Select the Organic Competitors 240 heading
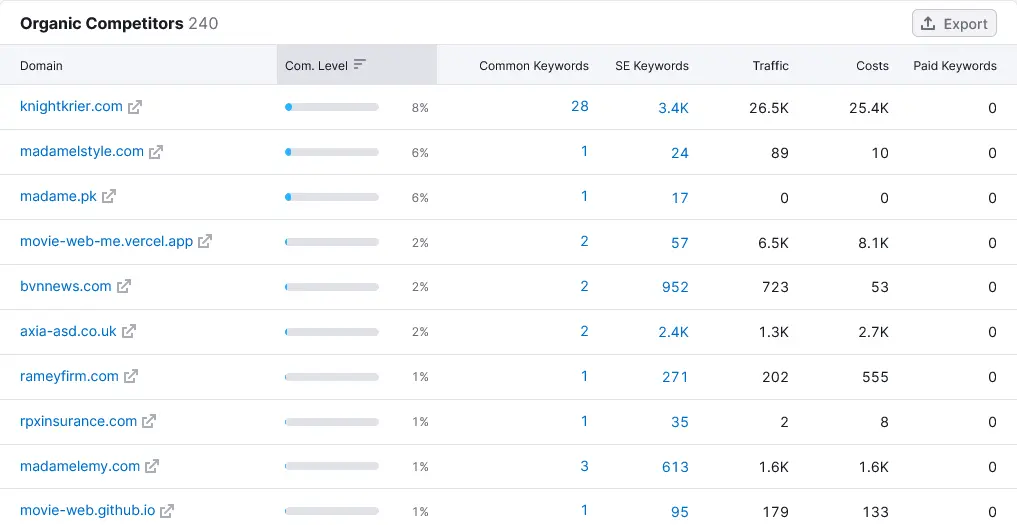Screen dimensions: 1017x525 [x=119, y=23]
